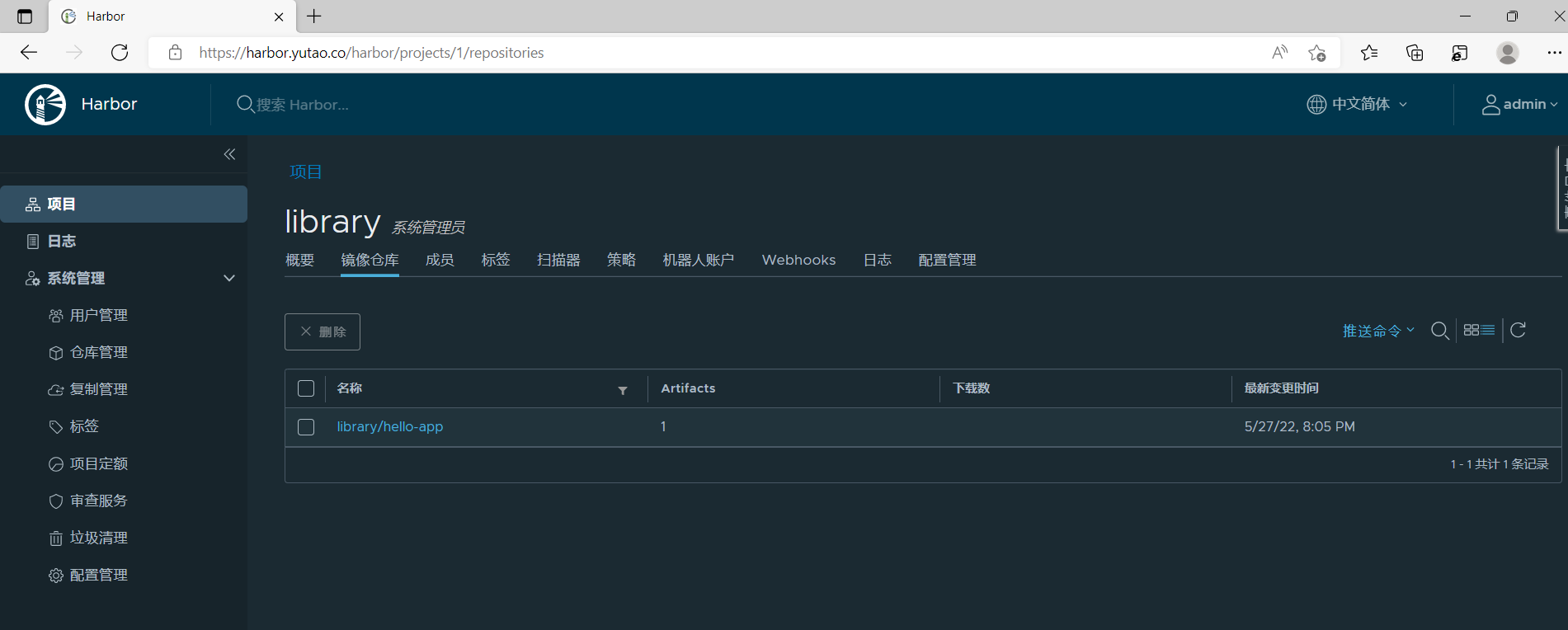View site information lock icon
Screen dimensions: 1568x630
pyautogui.click(x=175, y=53)
